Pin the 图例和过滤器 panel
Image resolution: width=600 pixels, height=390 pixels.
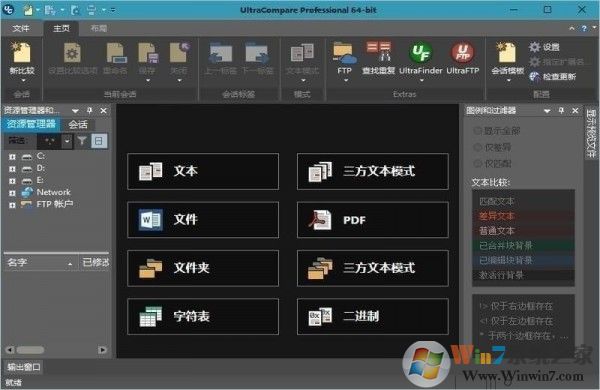pyautogui.click(x=561, y=111)
